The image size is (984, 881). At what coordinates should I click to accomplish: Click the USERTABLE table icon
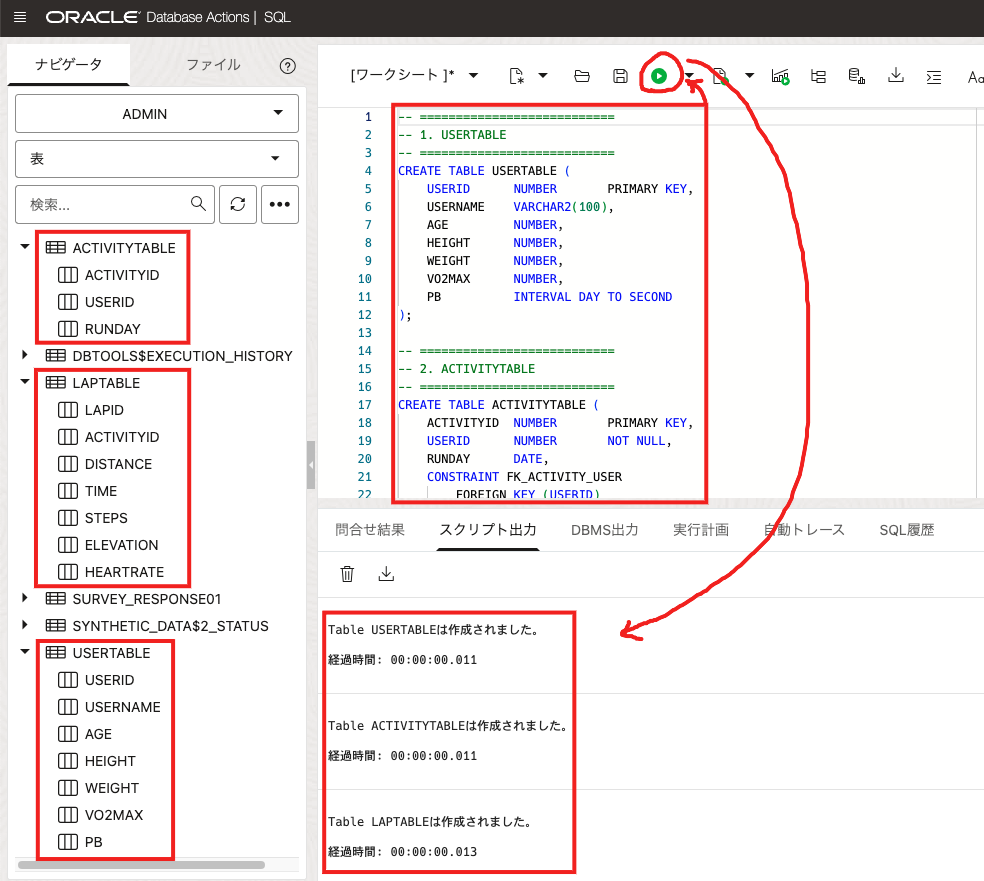55,652
